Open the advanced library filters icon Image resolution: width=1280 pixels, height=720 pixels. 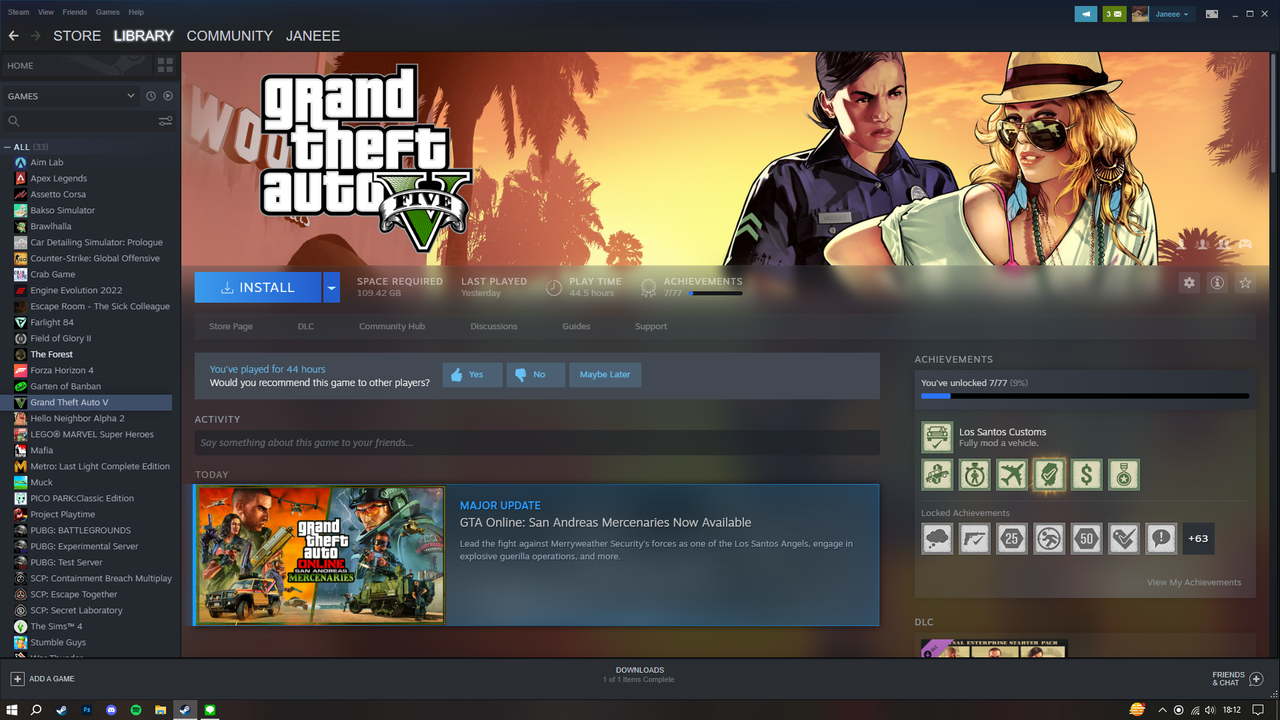pos(165,121)
